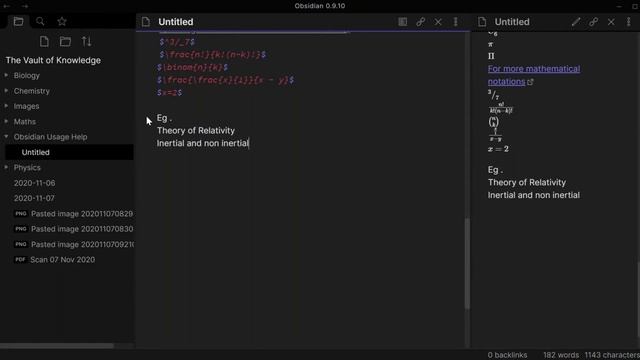Open the 2020-11-07 daily note
Screen dimensions: 640x360
(34, 198)
